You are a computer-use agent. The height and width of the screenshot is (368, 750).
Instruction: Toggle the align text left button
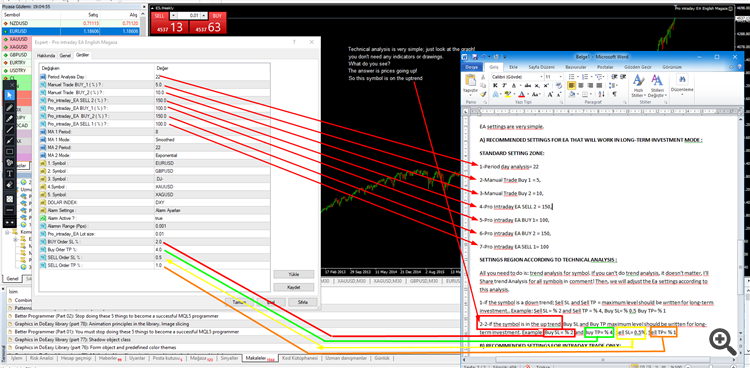[x=572, y=85]
